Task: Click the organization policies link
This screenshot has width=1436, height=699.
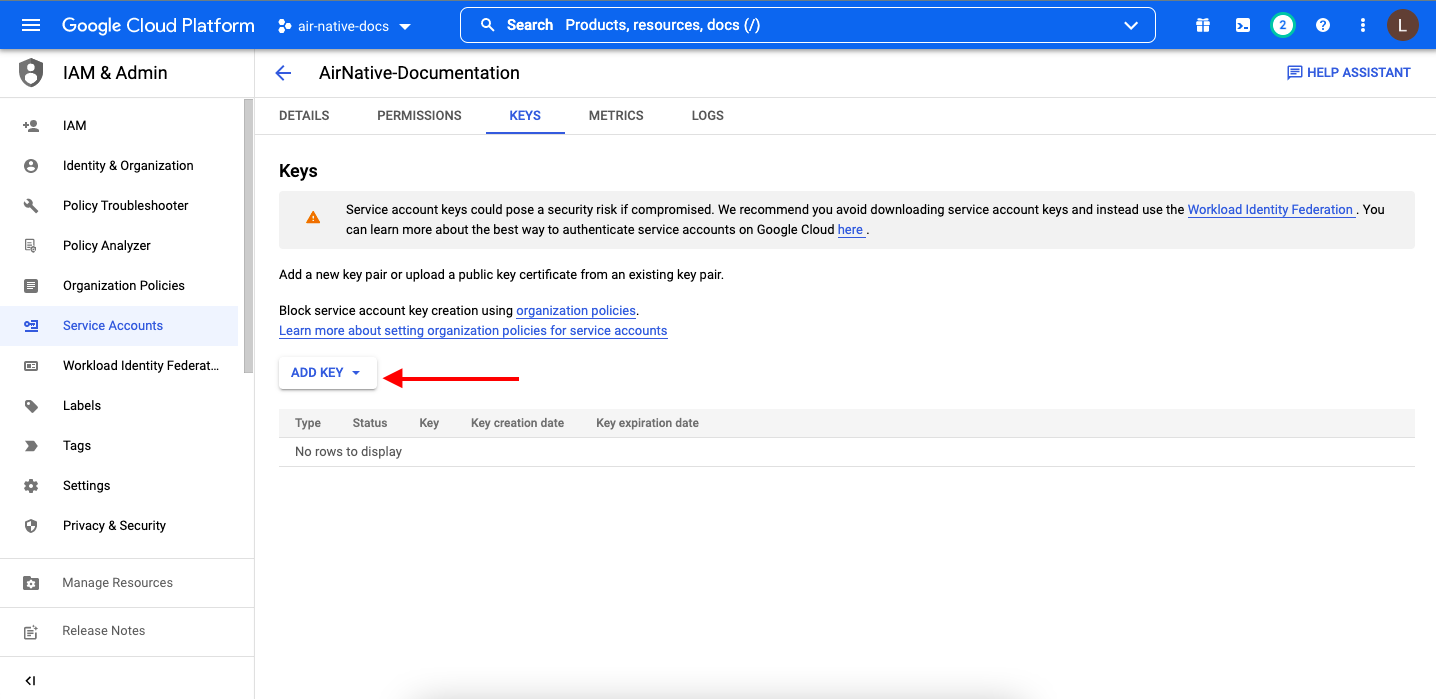Action: tap(576, 311)
